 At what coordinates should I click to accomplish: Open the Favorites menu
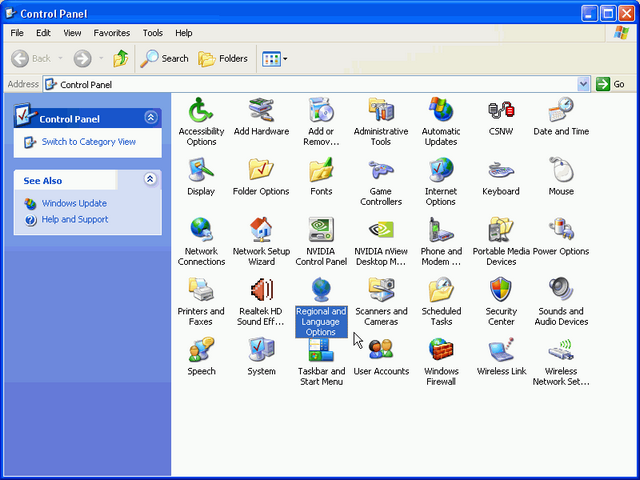coord(112,33)
